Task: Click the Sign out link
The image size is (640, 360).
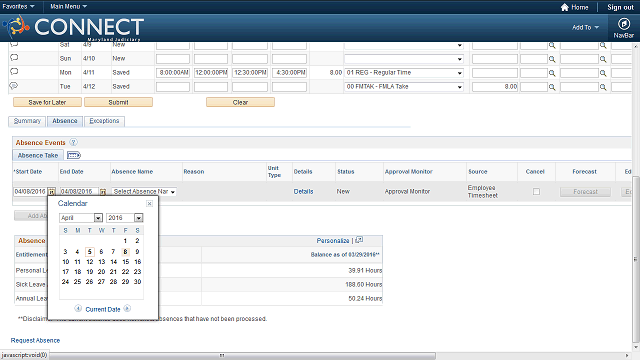Action: pos(620,7)
